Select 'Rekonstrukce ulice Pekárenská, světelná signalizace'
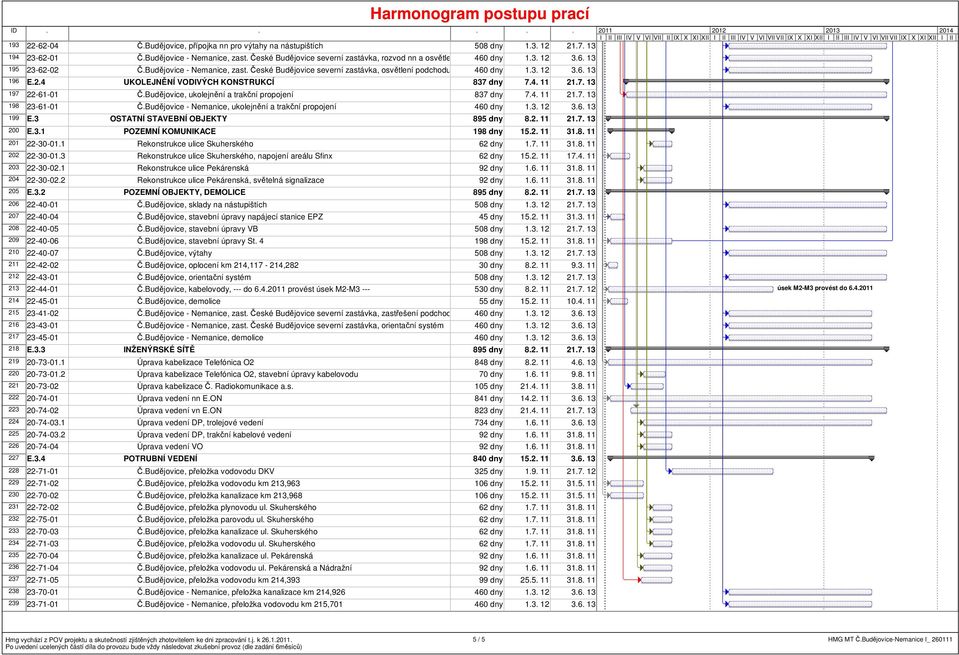The height and width of the screenshot is (655, 959). 231,180
